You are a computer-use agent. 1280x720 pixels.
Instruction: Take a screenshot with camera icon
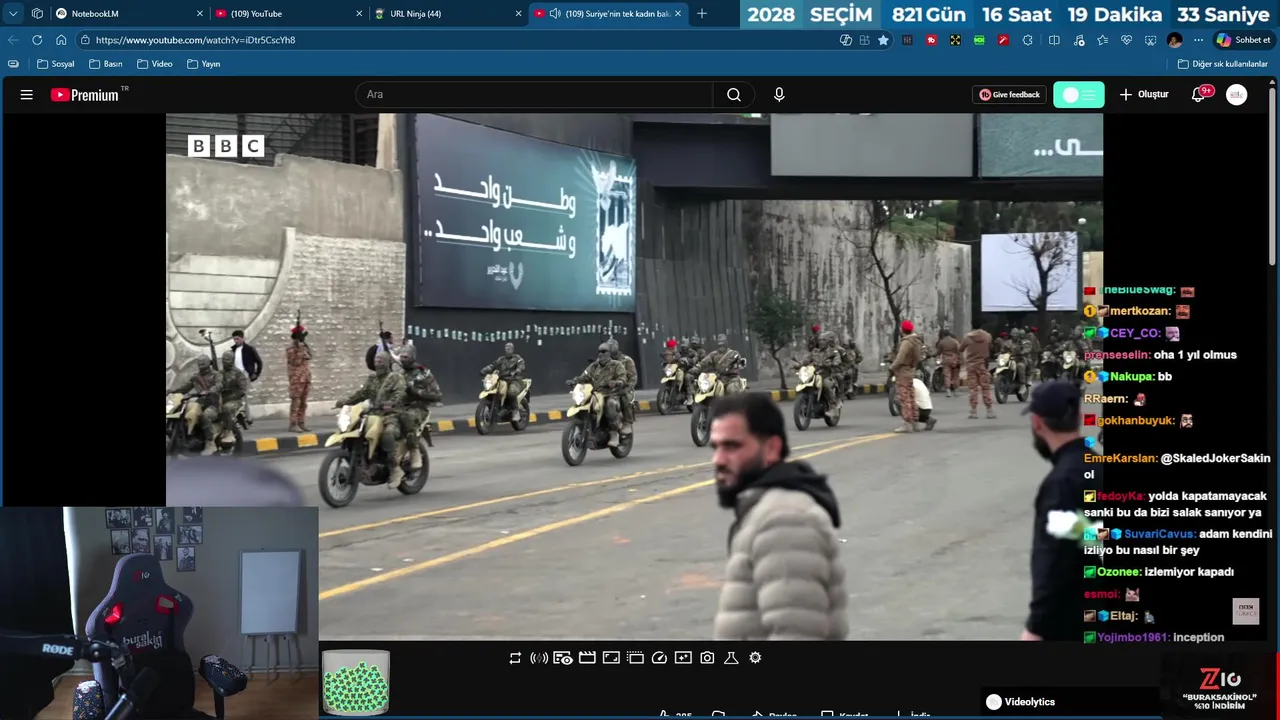coord(707,658)
